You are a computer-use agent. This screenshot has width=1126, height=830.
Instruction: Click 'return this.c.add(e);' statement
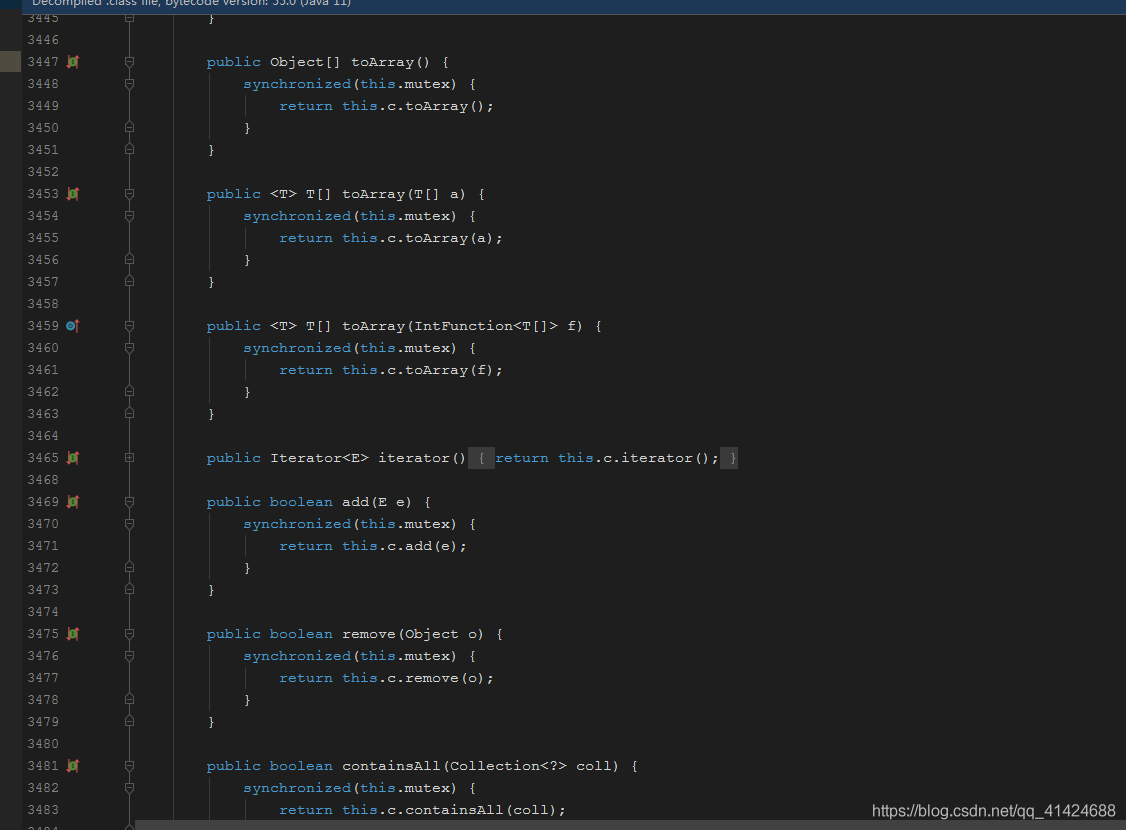[x=373, y=546]
